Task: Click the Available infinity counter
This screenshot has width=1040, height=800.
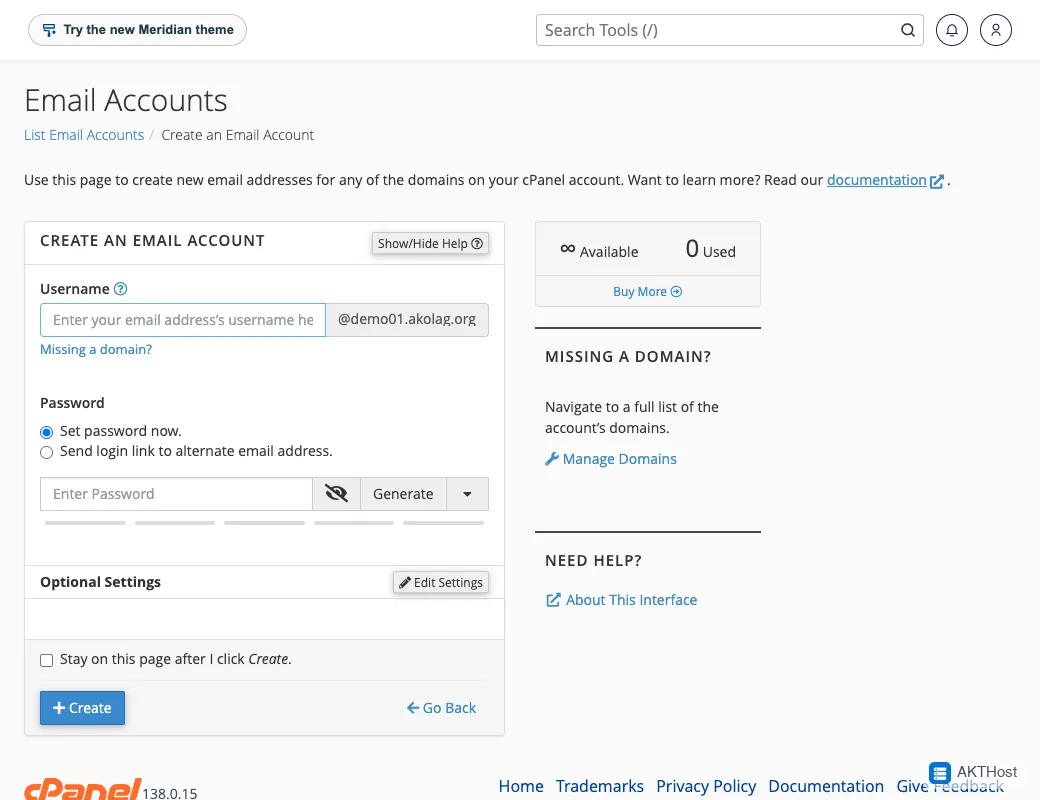Action: coord(599,251)
